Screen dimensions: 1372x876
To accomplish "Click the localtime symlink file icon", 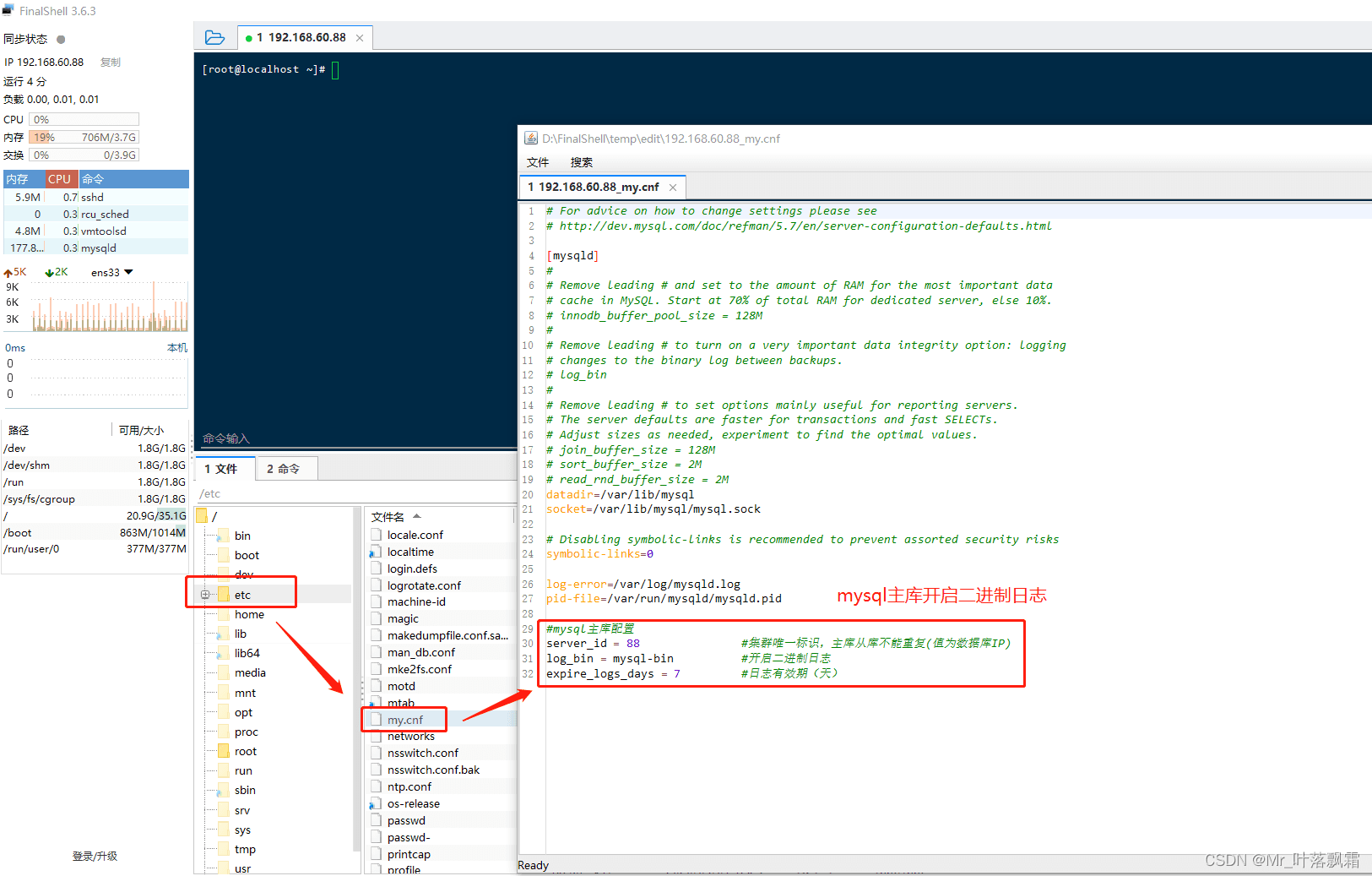I will click(x=376, y=552).
